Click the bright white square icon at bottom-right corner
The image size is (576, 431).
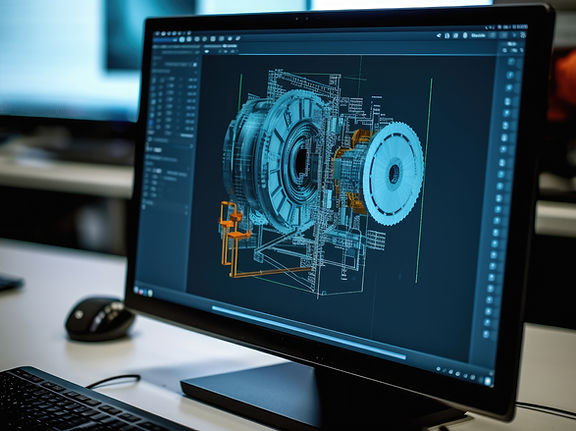click(488, 382)
